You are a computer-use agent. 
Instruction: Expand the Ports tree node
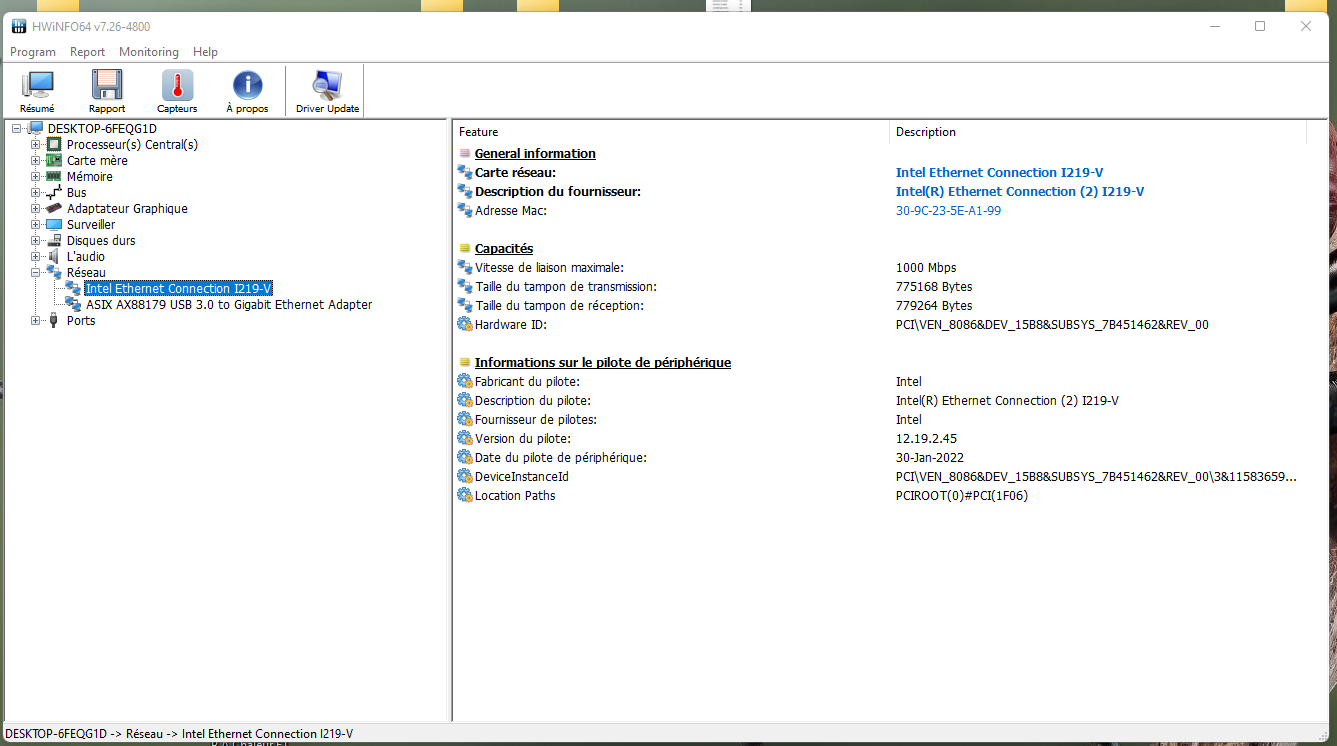36,320
